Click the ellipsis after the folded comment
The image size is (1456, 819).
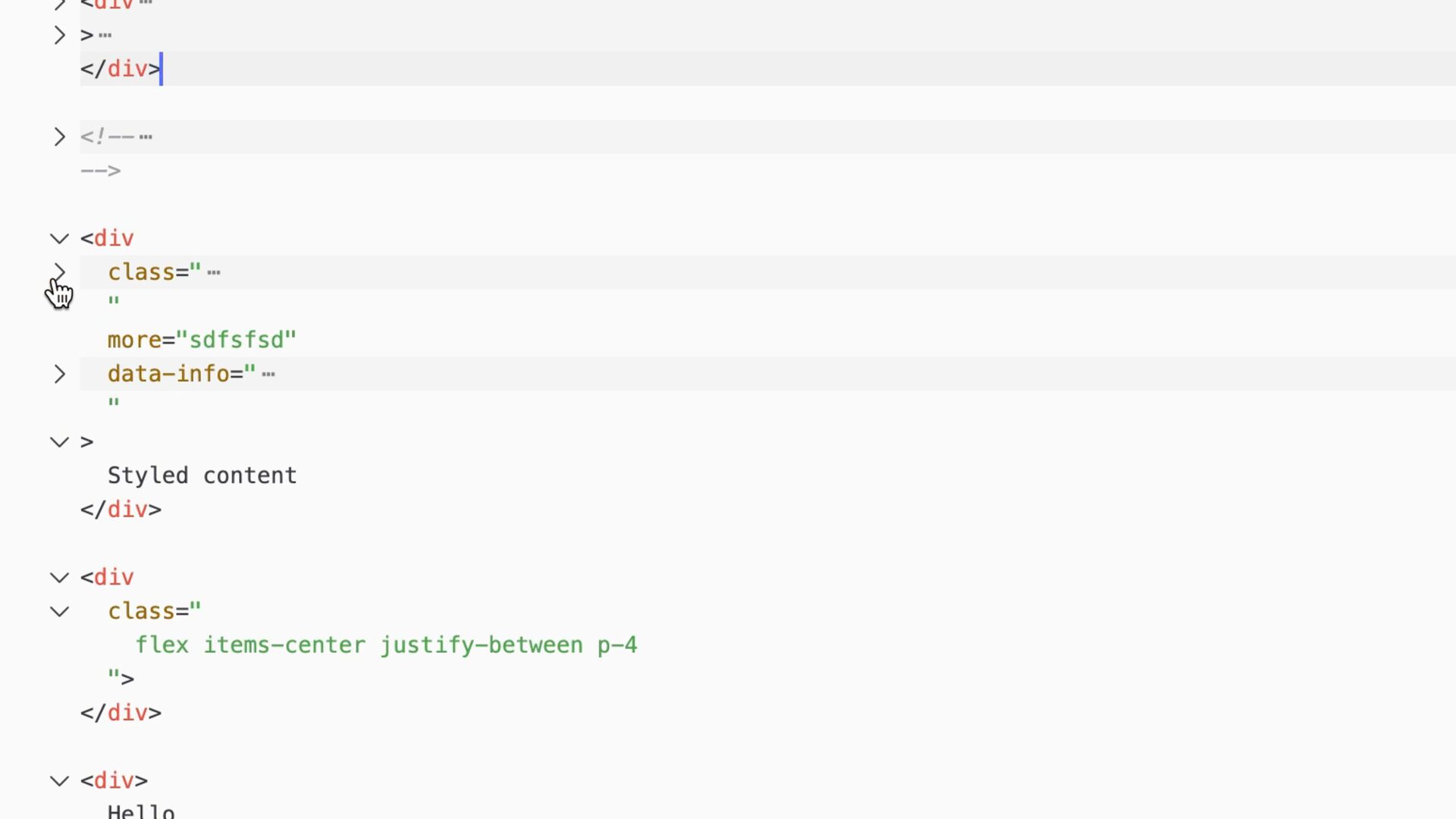point(146,137)
